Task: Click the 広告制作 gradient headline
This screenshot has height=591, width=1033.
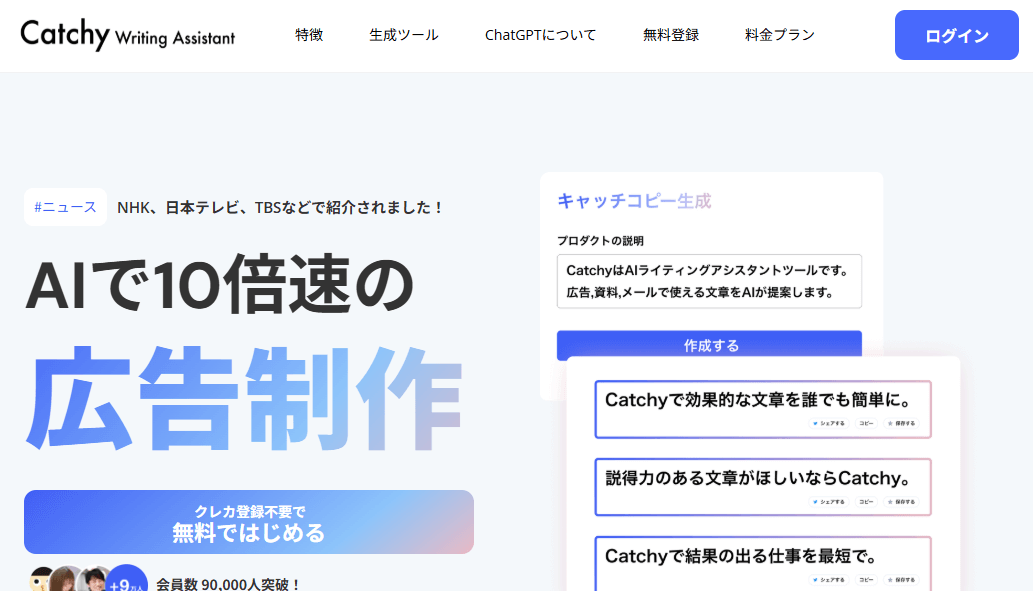Action: click(244, 398)
